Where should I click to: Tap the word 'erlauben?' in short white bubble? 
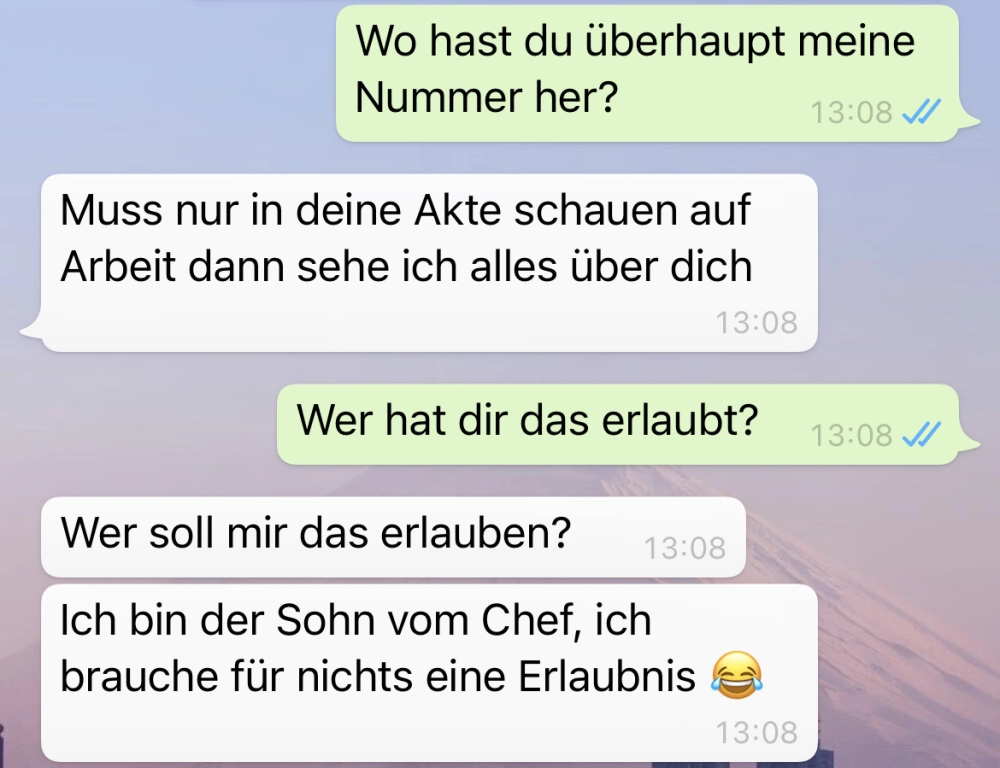475,532
